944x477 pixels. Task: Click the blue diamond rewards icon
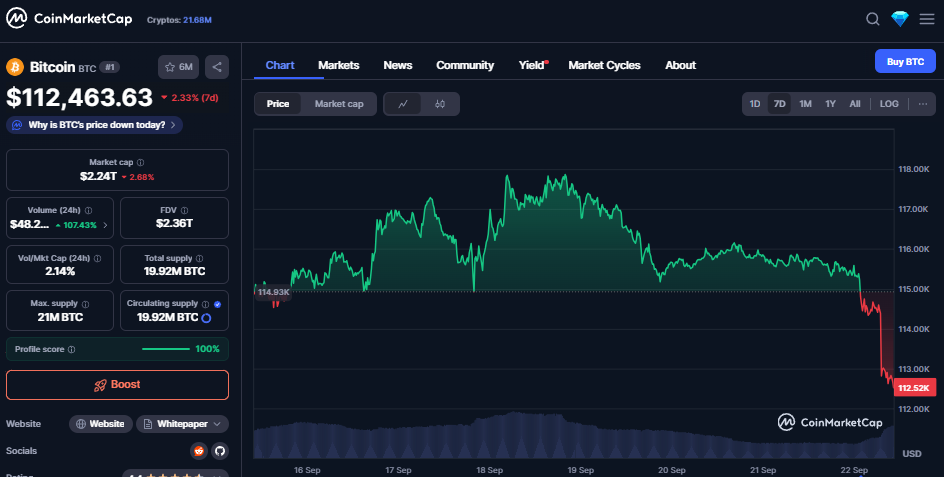[x=899, y=19]
